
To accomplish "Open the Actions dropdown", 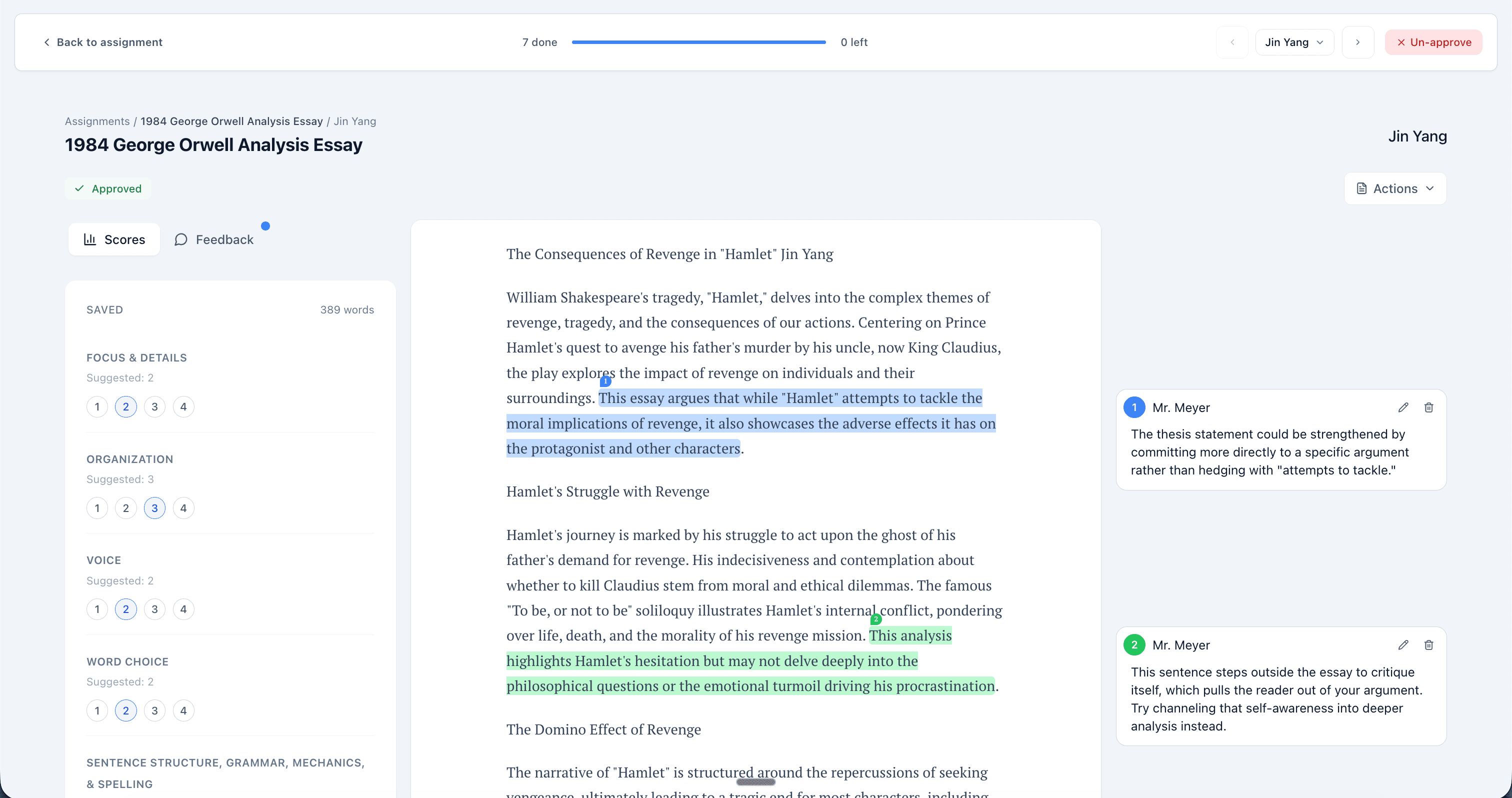I will click(x=1395, y=188).
